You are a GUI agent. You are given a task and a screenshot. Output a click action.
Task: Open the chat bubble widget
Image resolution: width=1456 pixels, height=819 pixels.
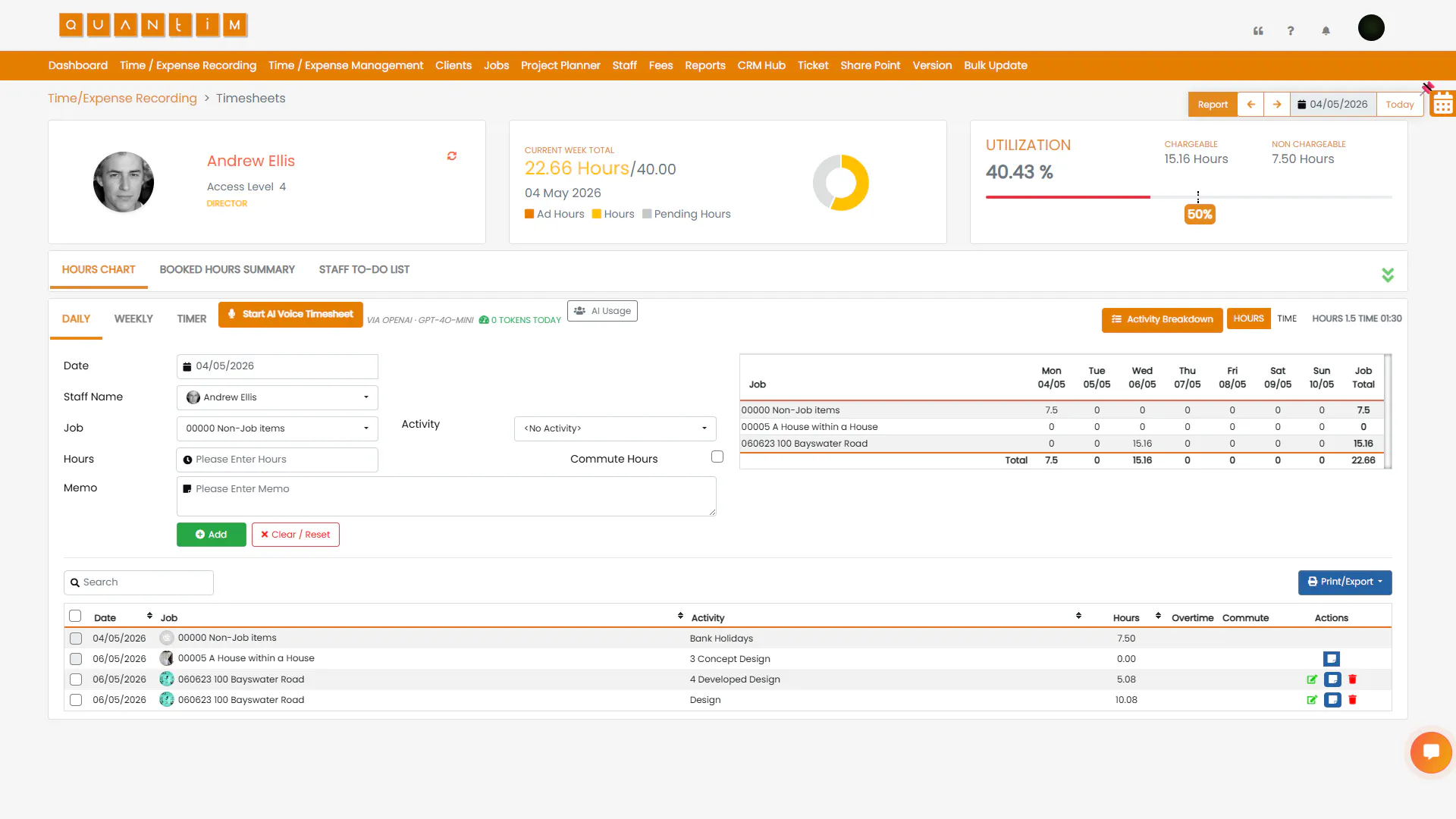(1431, 752)
